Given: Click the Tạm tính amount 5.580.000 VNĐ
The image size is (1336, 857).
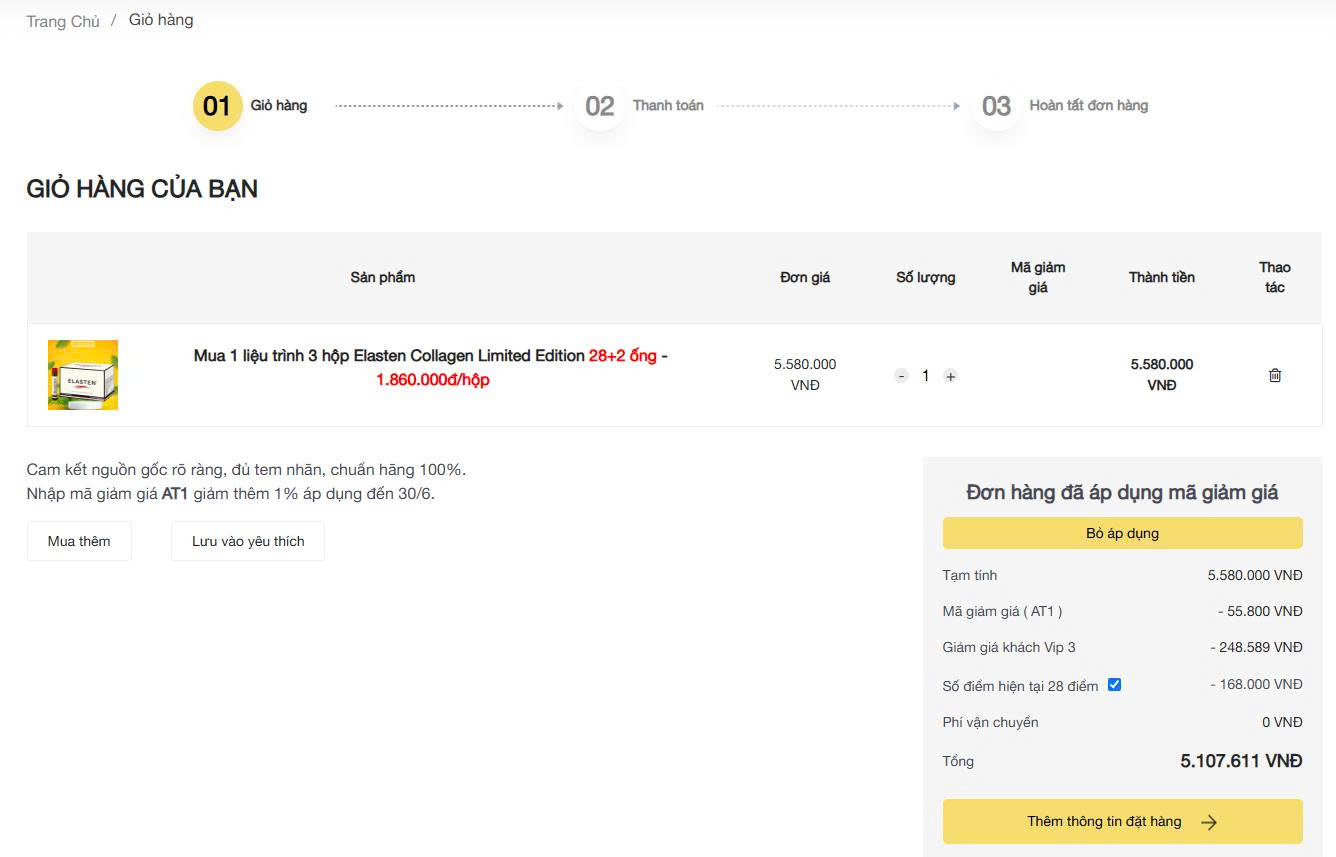Looking at the screenshot, I should point(1255,575).
